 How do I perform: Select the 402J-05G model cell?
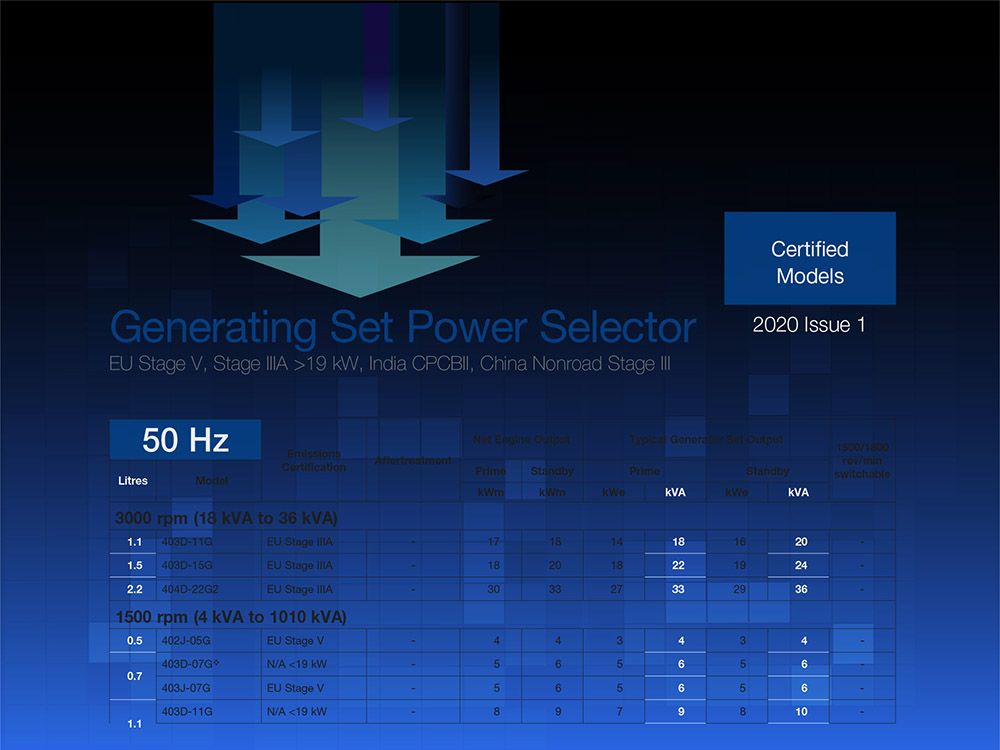[187, 640]
